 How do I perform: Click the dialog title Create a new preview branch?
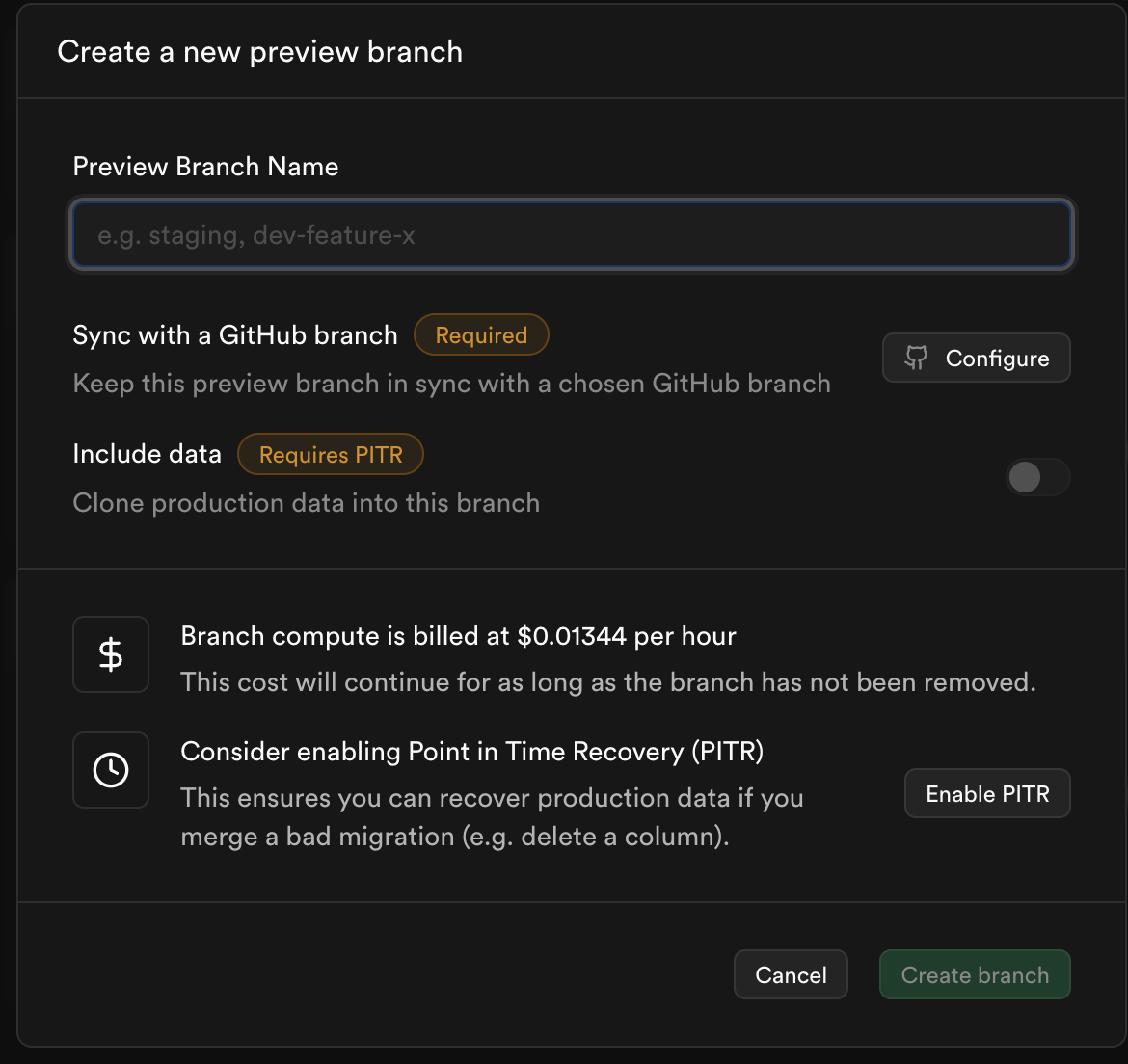(260, 52)
